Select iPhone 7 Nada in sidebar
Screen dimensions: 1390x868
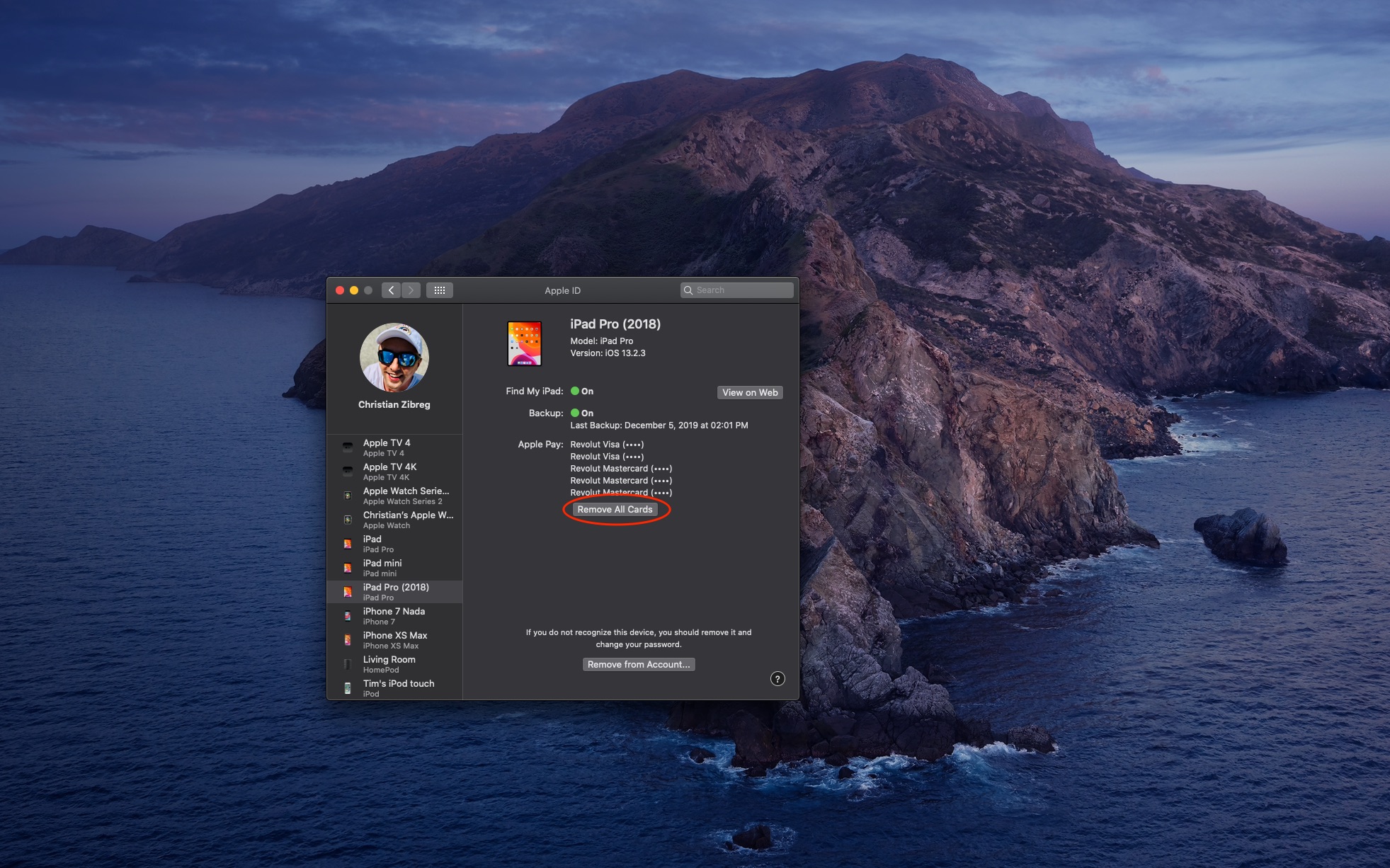[394, 616]
